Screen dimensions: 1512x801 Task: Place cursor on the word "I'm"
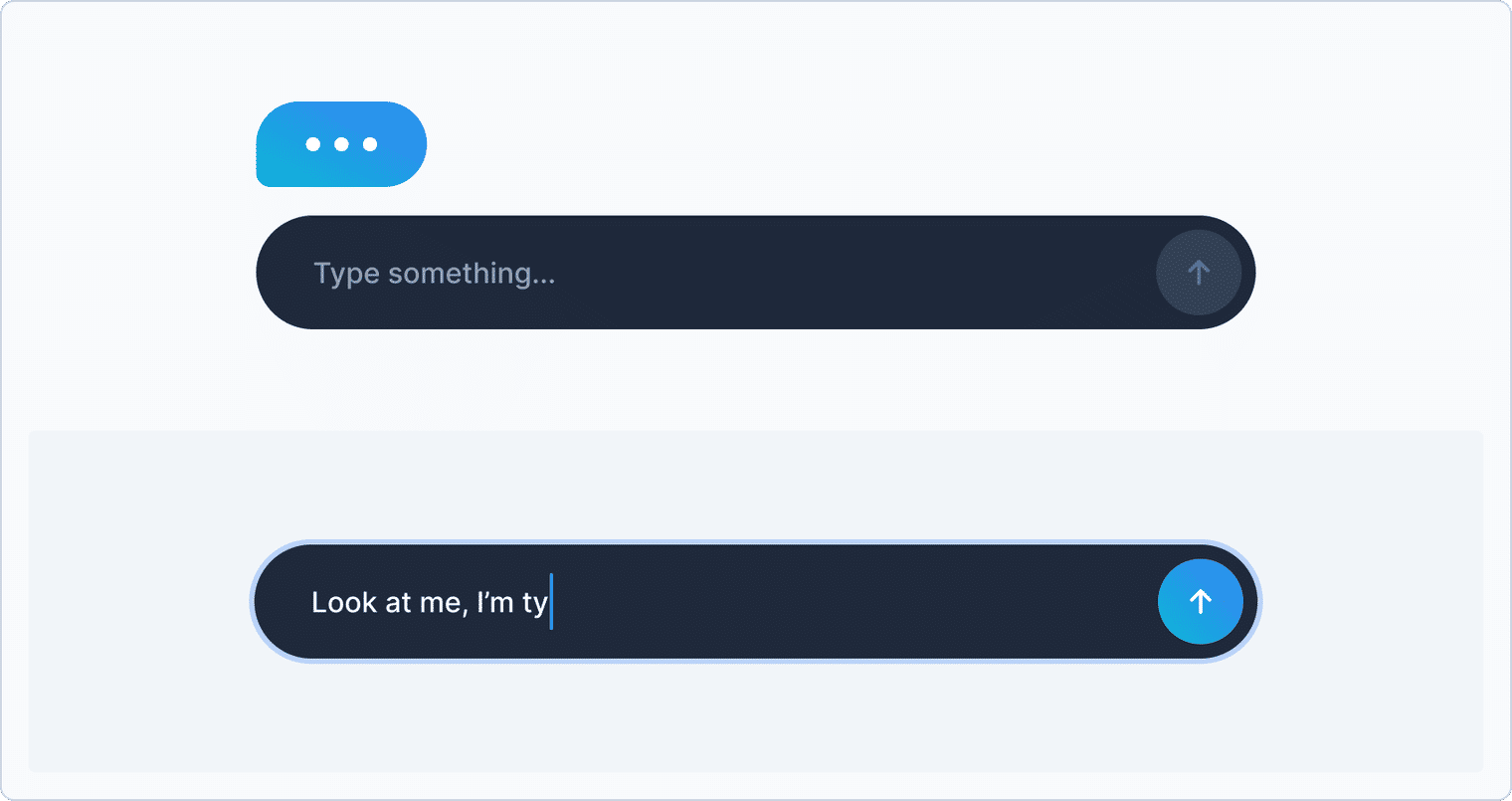coord(495,602)
